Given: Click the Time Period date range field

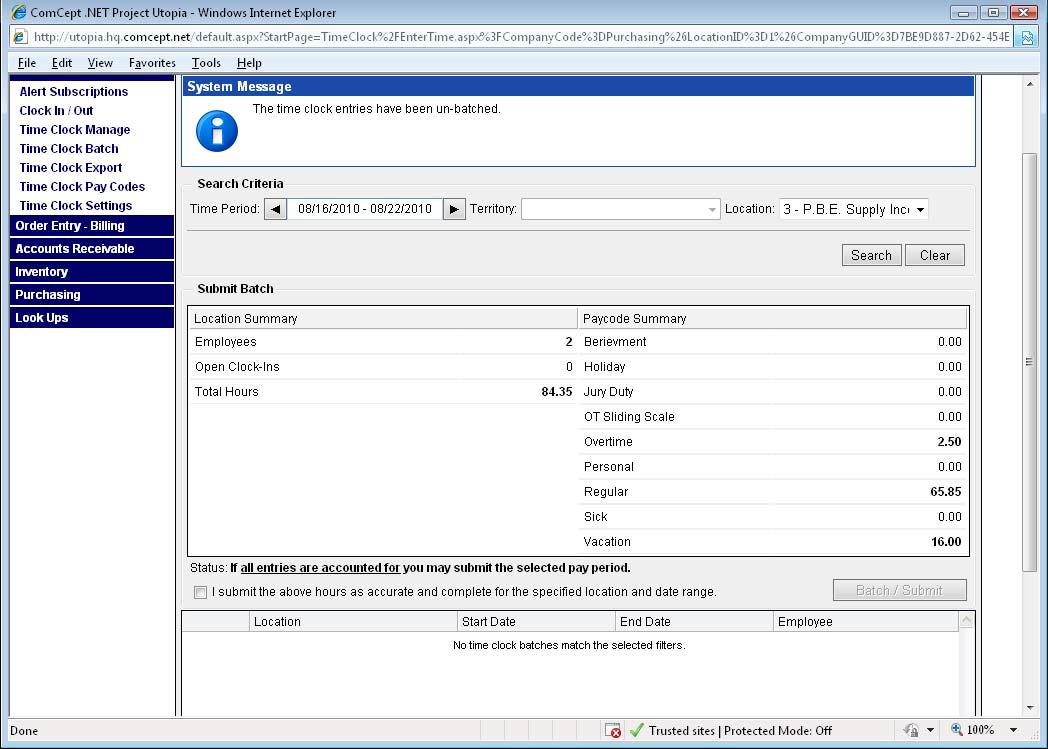Looking at the screenshot, I should coord(364,209).
